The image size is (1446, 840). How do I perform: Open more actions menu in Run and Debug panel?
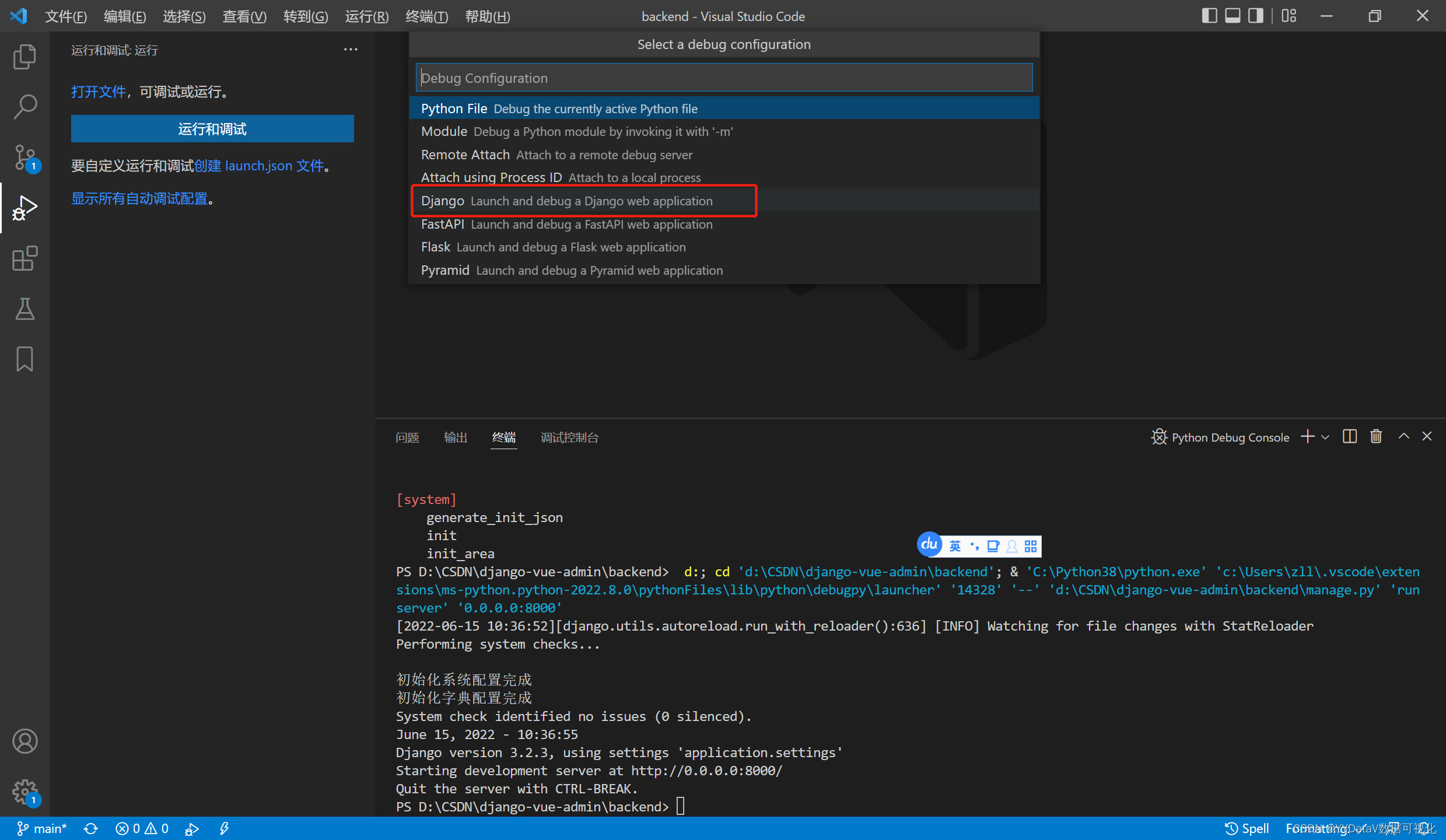[x=350, y=50]
